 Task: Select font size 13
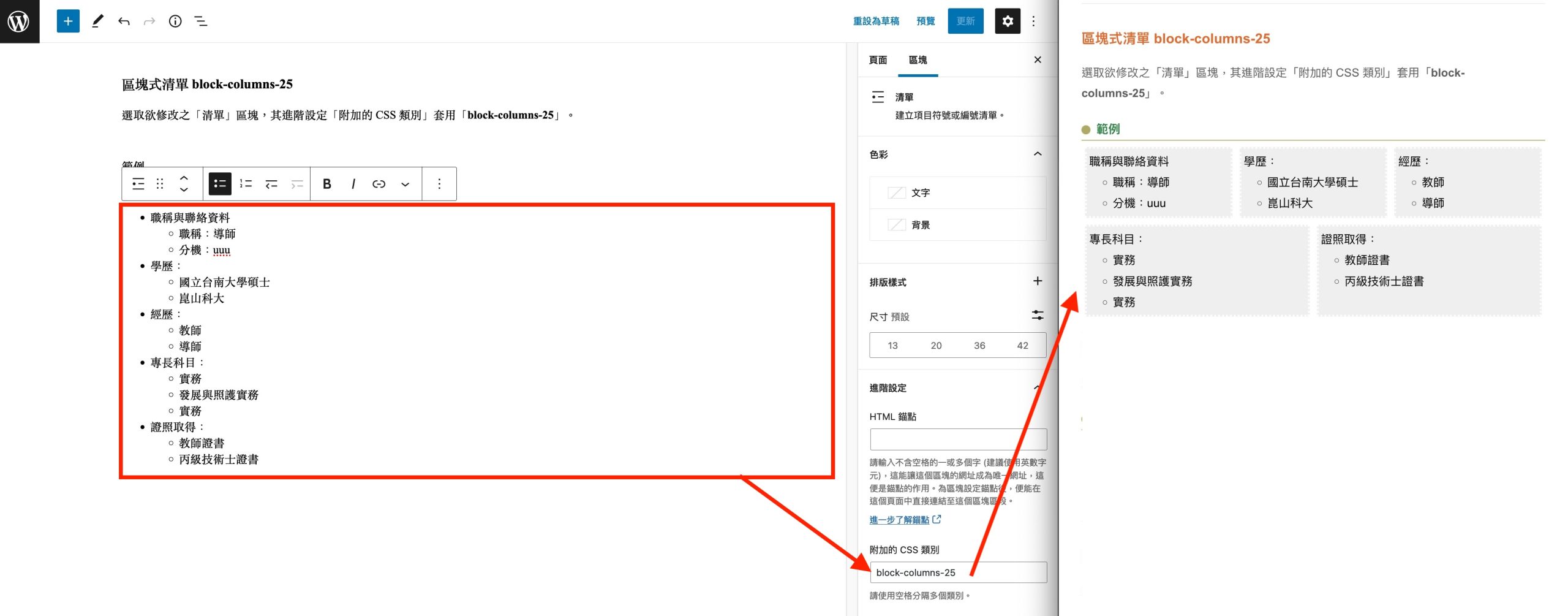(892, 346)
